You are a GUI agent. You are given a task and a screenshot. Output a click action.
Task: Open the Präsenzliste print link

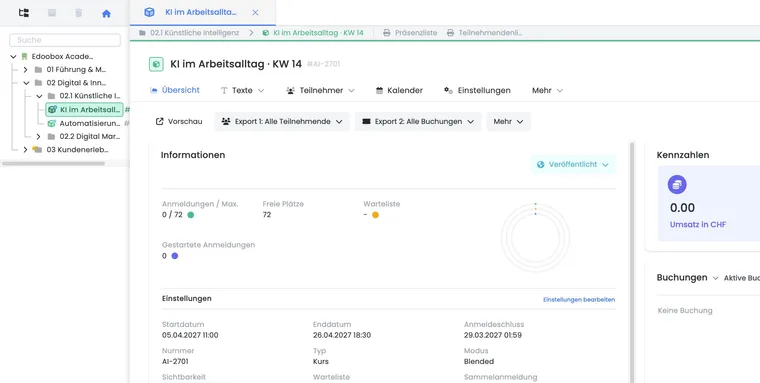point(410,33)
